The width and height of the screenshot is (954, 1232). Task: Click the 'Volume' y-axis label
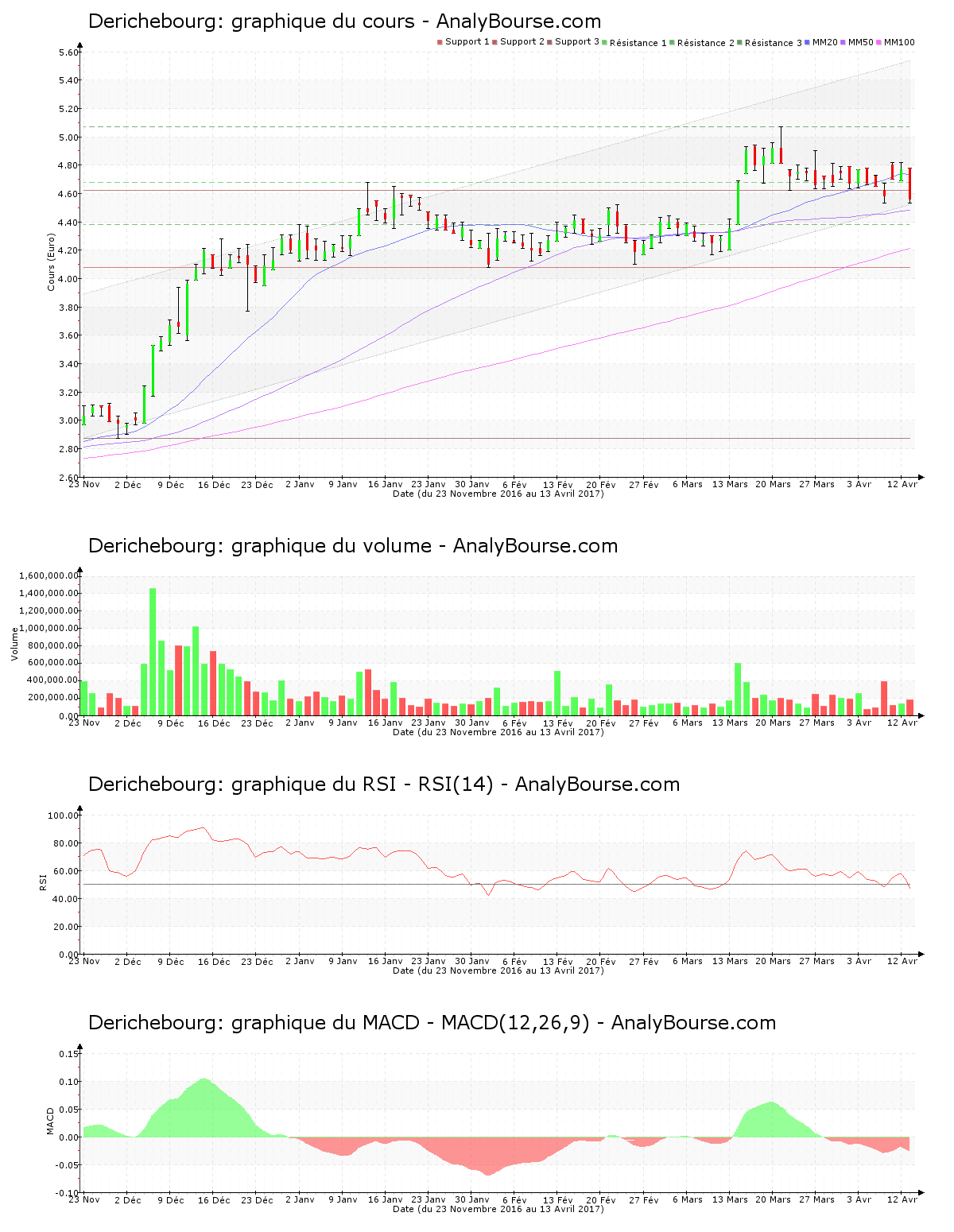pos(14,644)
